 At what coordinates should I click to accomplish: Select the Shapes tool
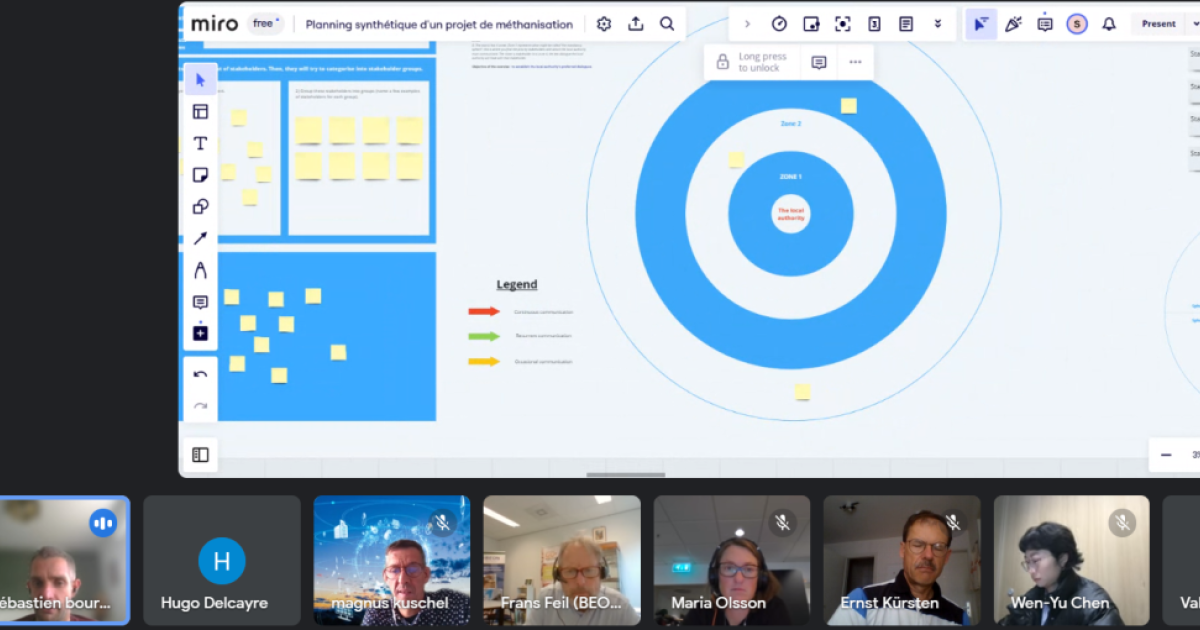[x=200, y=207]
